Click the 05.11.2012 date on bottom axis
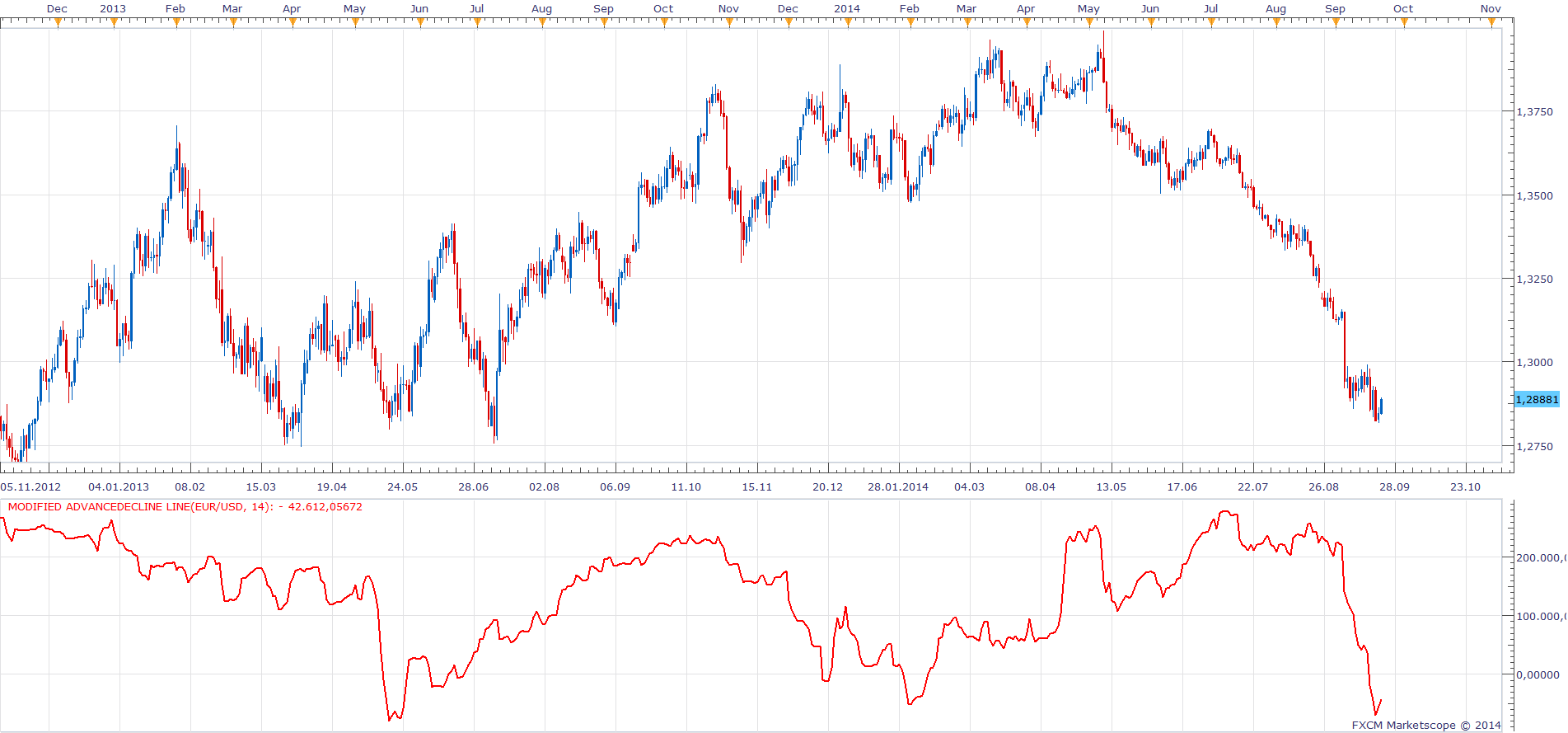 tap(31, 486)
